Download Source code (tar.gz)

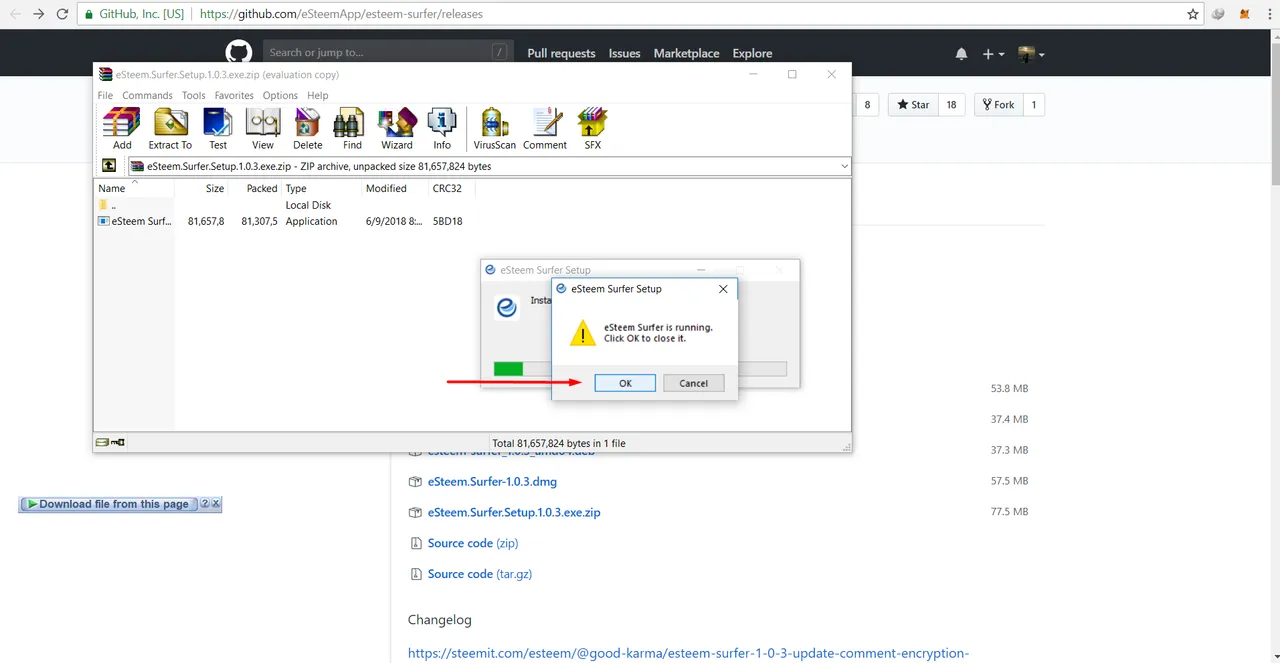[x=480, y=574]
